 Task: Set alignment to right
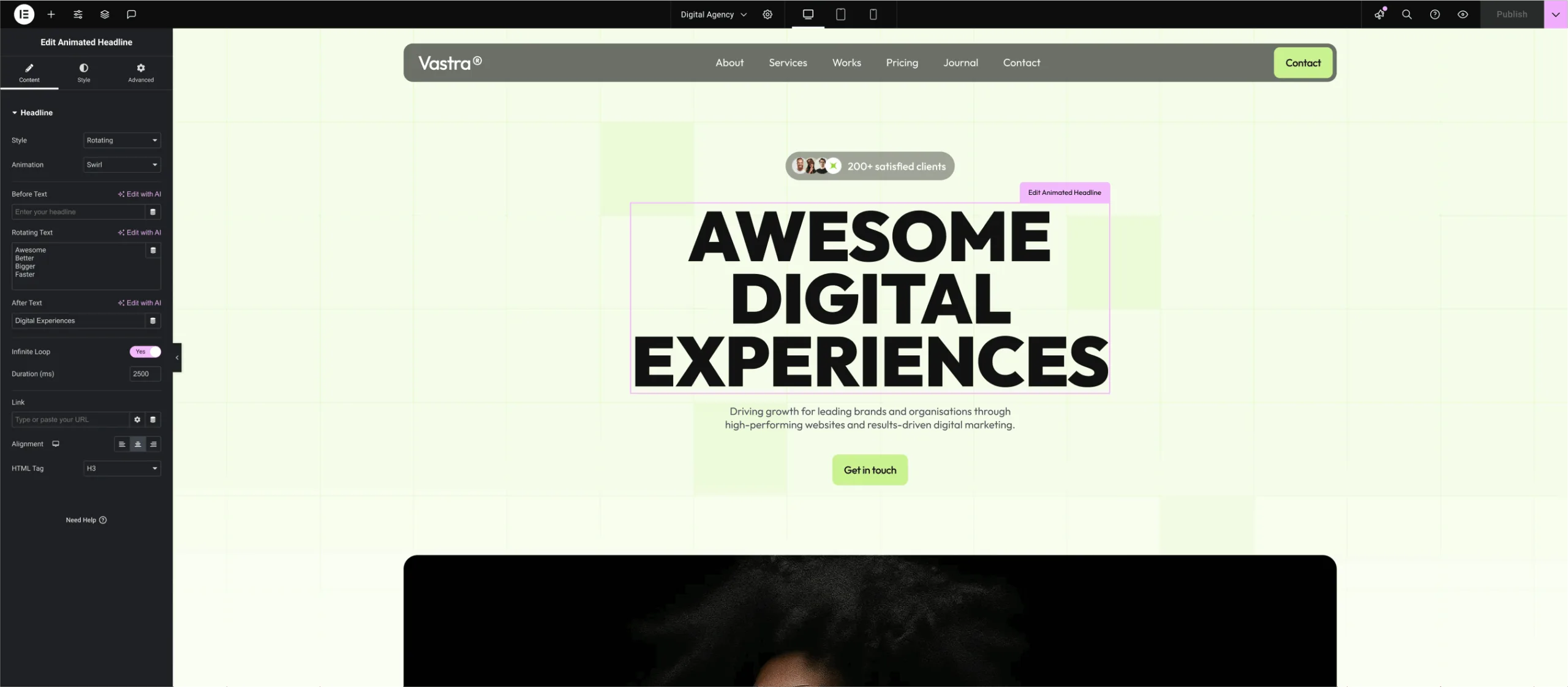click(153, 444)
